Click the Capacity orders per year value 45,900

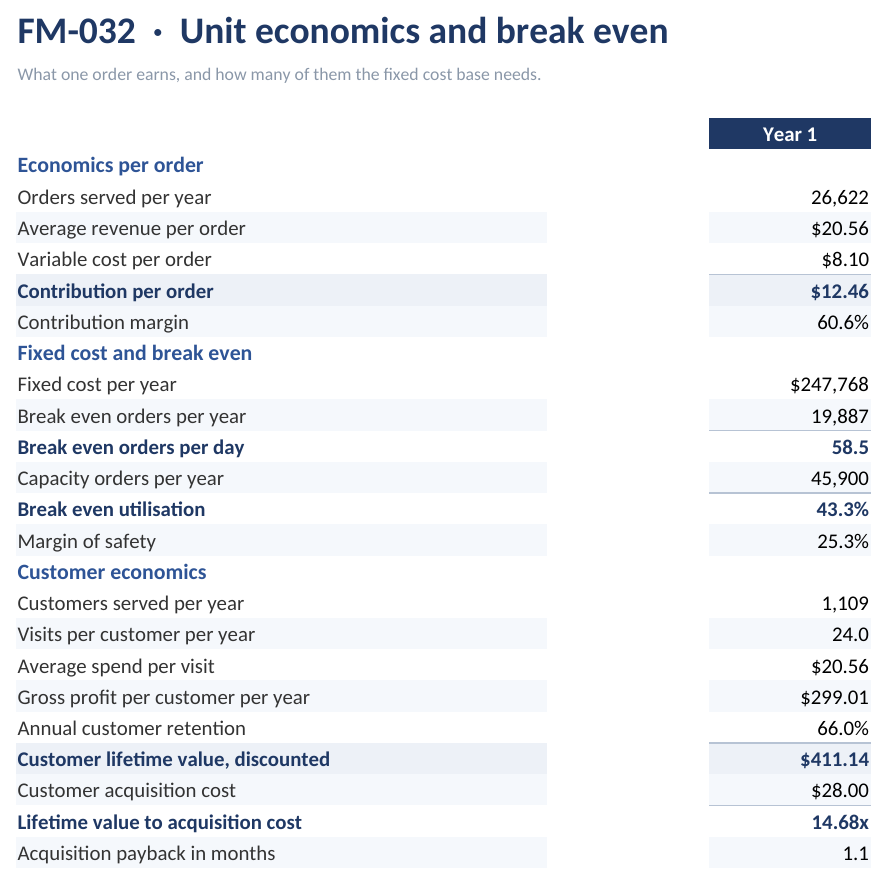[x=839, y=478]
